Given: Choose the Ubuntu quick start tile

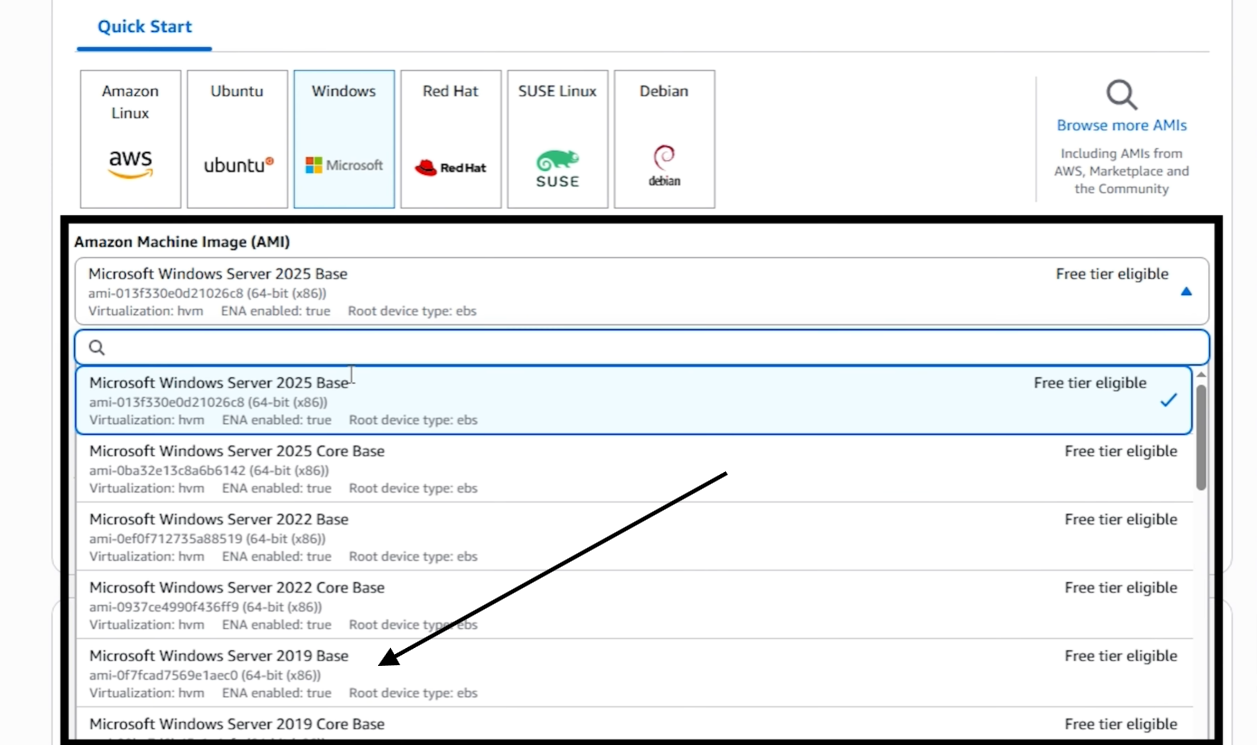Looking at the screenshot, I should (237, 139).
